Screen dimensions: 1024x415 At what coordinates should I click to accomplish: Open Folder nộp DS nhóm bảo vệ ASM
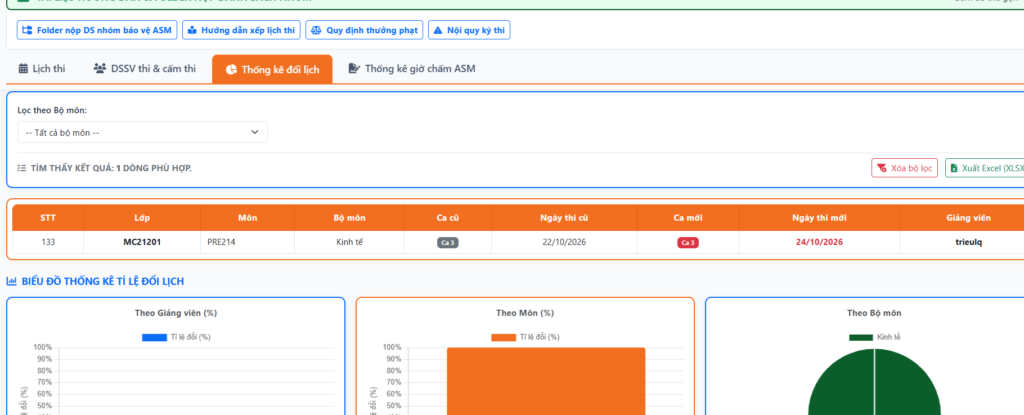tap(97, 30)
